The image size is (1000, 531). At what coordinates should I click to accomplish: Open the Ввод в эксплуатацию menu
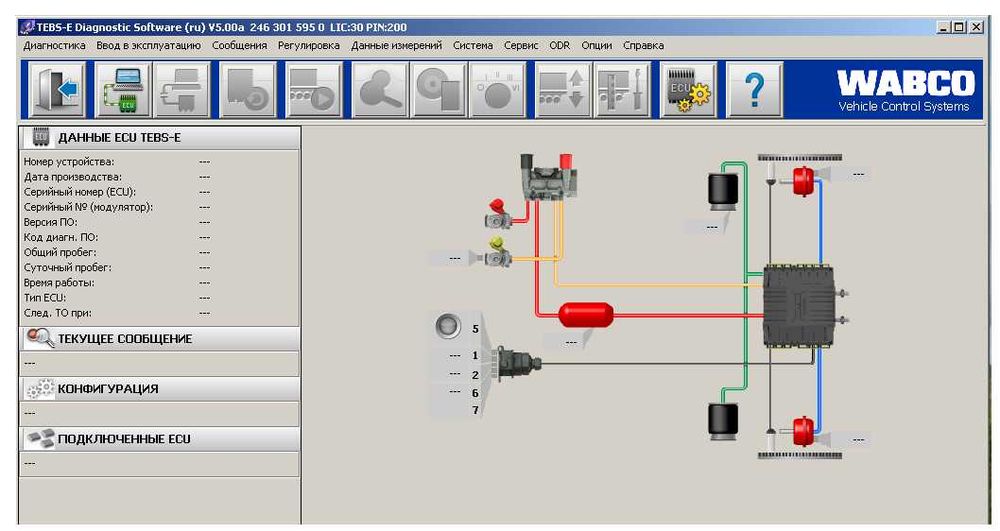click(x=149, y=45)
